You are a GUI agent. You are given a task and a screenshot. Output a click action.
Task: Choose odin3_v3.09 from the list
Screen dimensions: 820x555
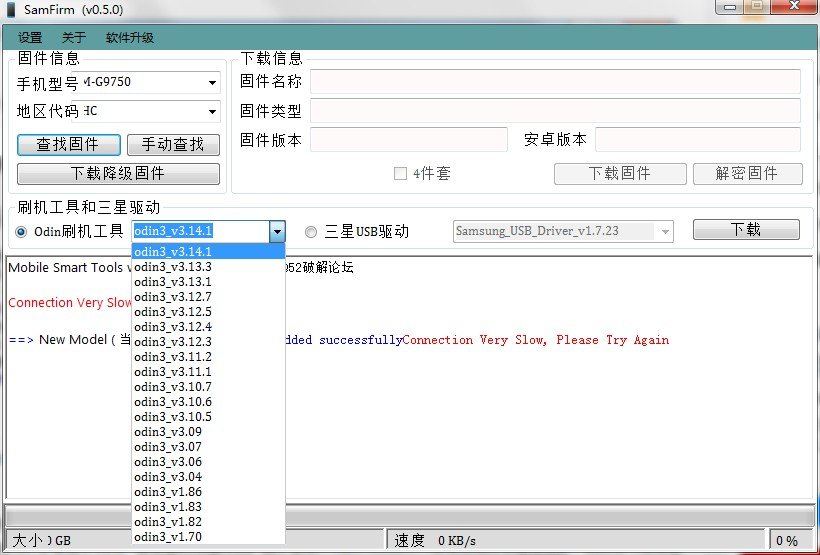[208, 432]
